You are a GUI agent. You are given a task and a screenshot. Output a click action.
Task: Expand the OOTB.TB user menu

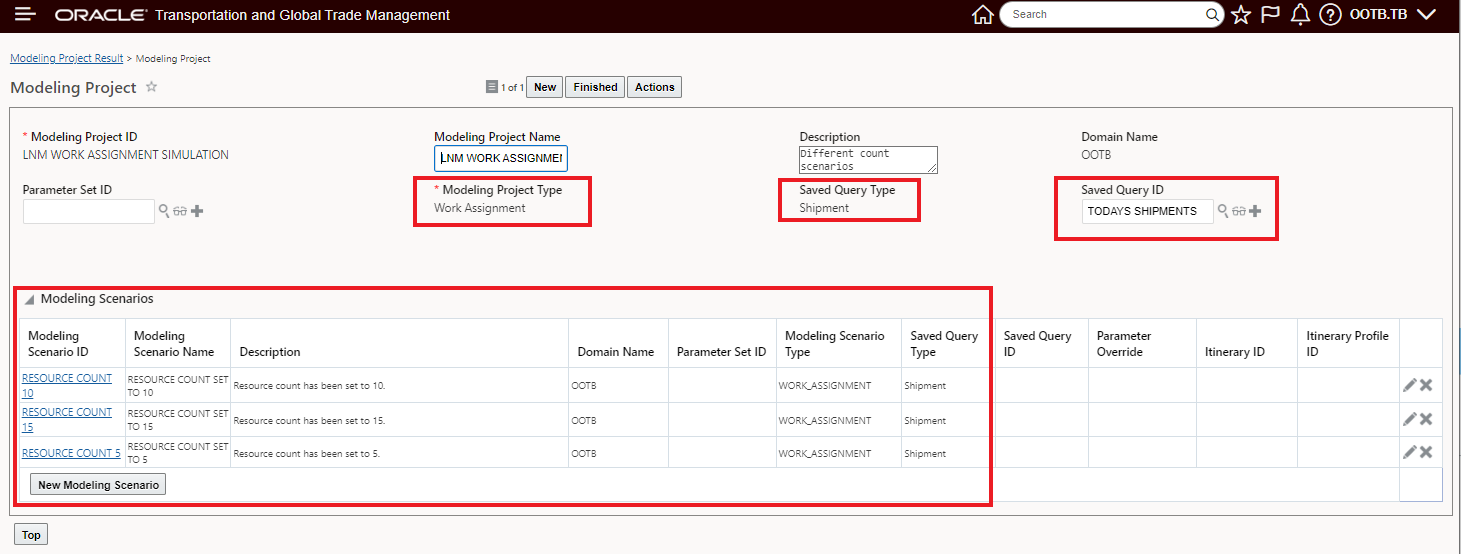click(x=1393, y=15)
